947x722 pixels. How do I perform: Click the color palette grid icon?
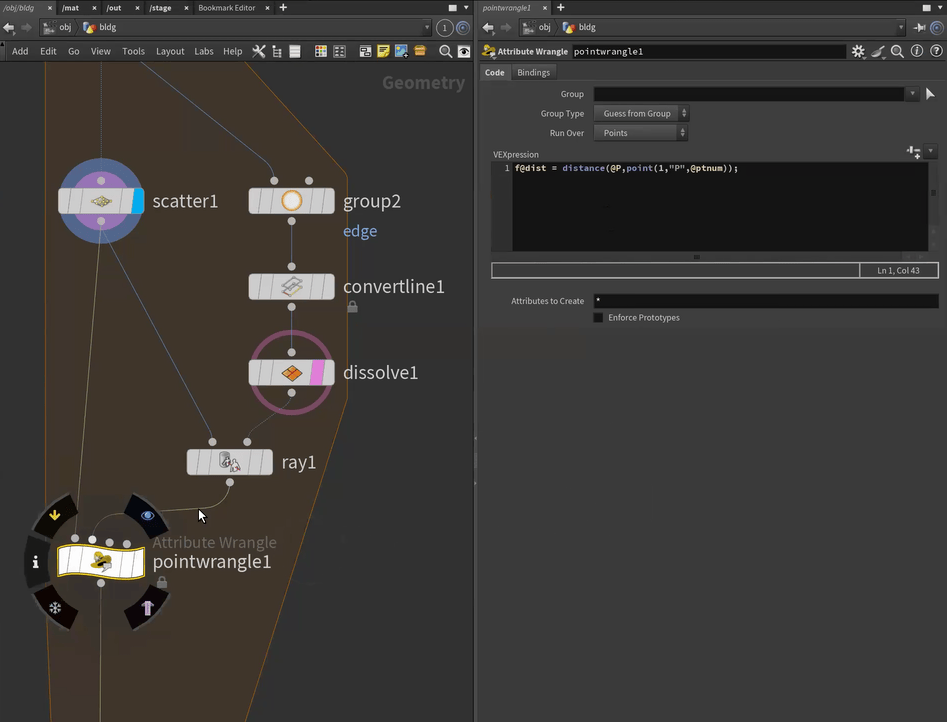coord(321,51)
